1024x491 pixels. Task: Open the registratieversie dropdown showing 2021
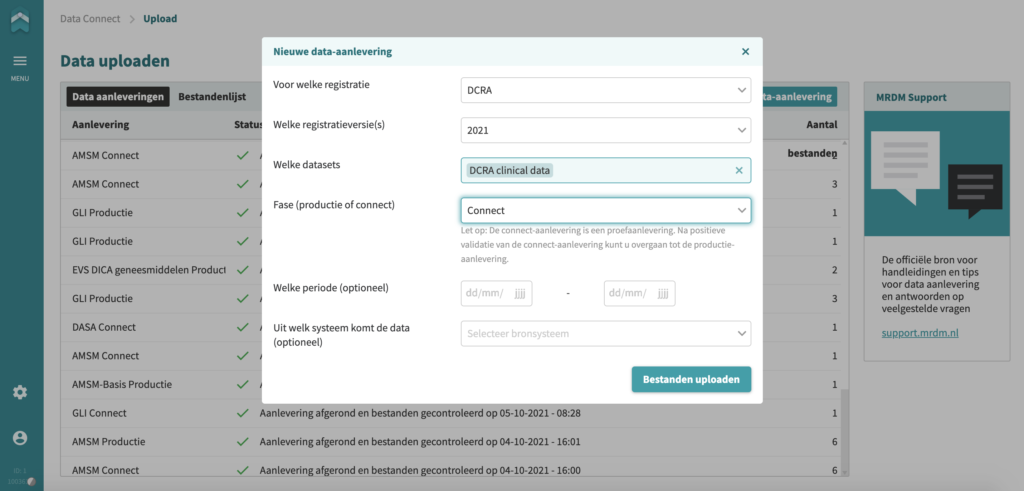tap(605, 130)
